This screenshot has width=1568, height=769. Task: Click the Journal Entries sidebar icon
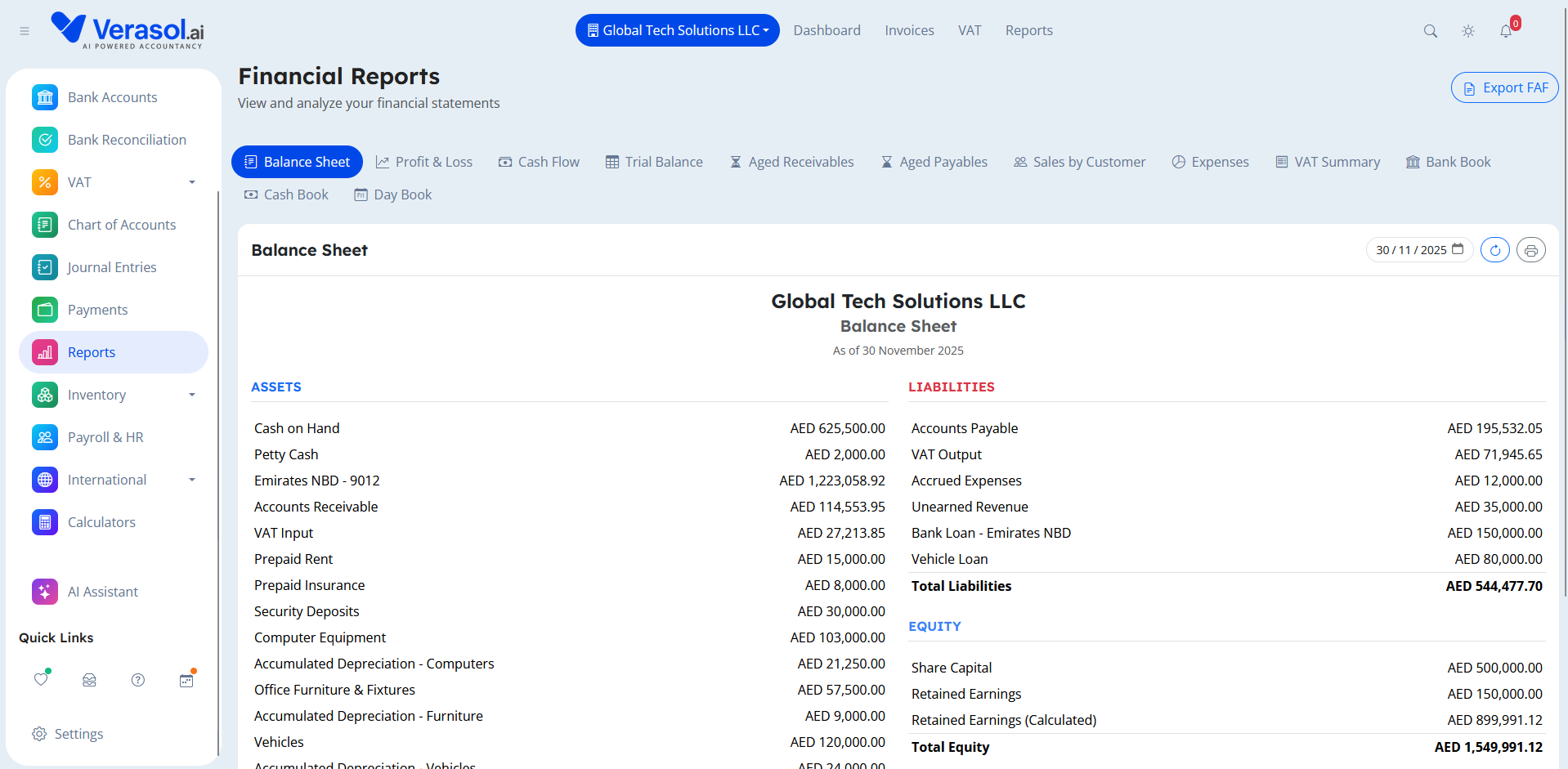[x=45, y=267]
